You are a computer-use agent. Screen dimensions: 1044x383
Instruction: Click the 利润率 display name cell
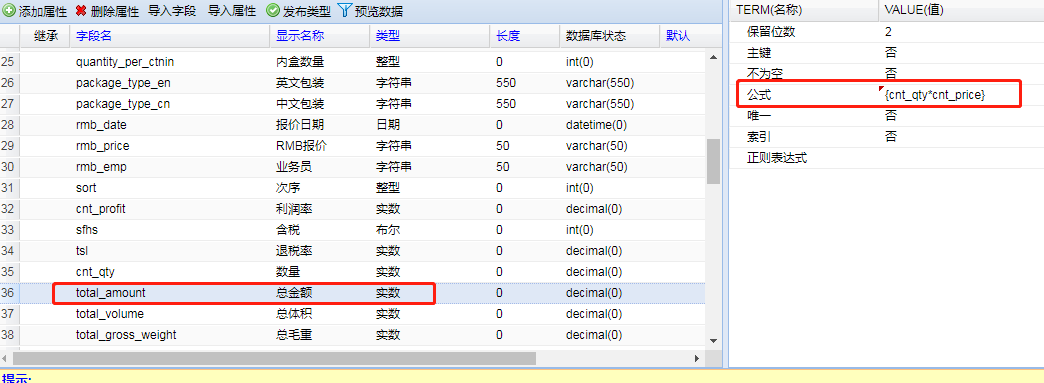pyautogui.click(x=294, y=208)
